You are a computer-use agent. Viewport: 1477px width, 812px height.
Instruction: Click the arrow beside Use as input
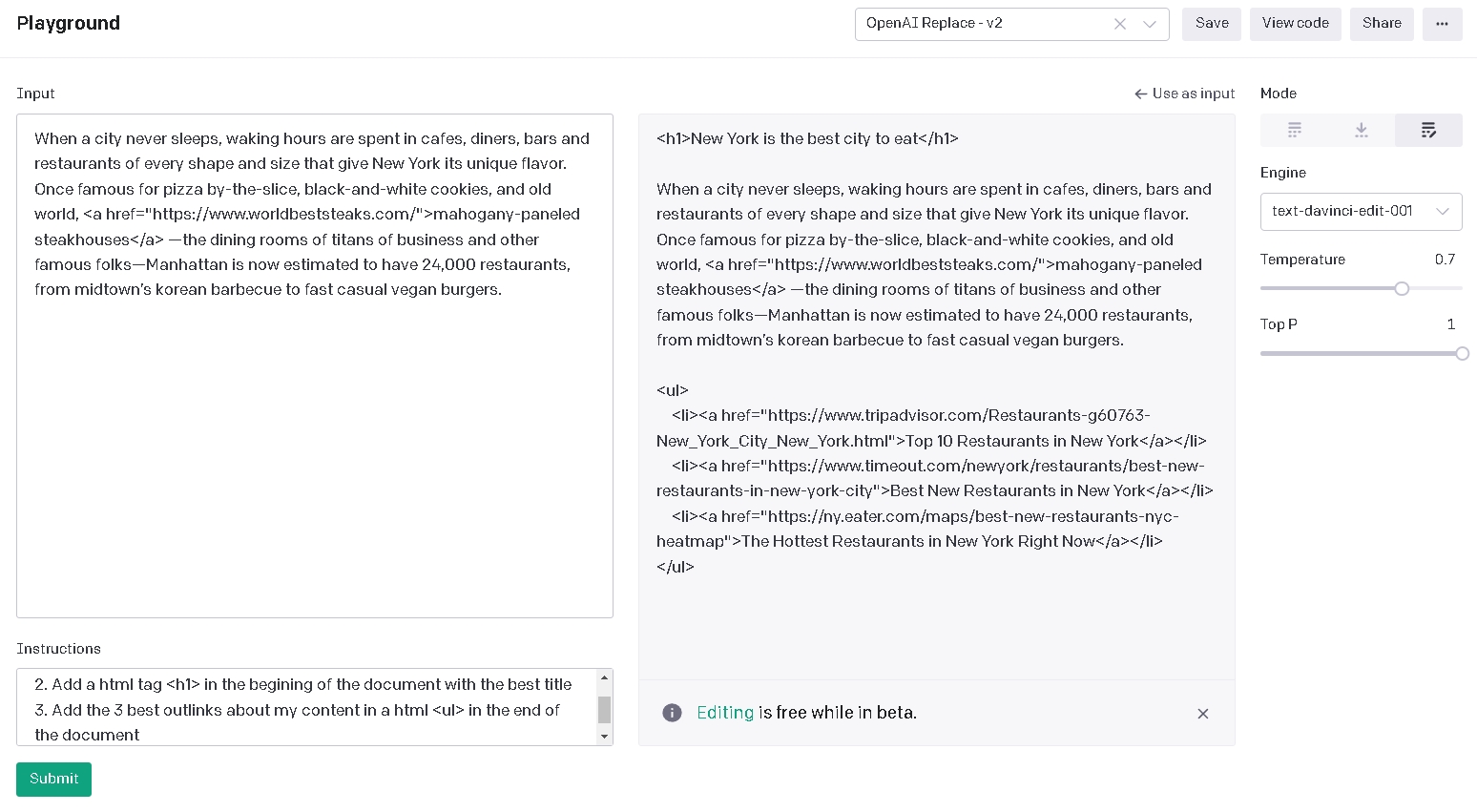1141,94
